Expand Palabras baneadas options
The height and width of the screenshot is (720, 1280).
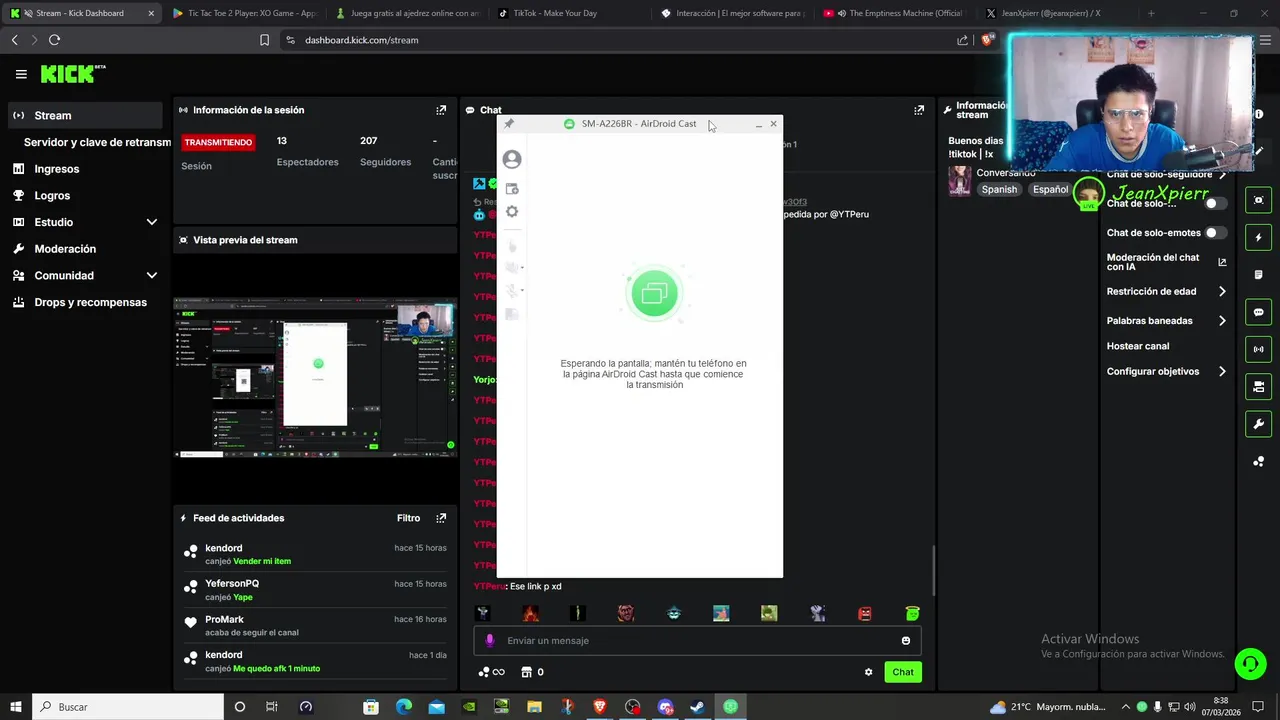tap(1222, 321)
